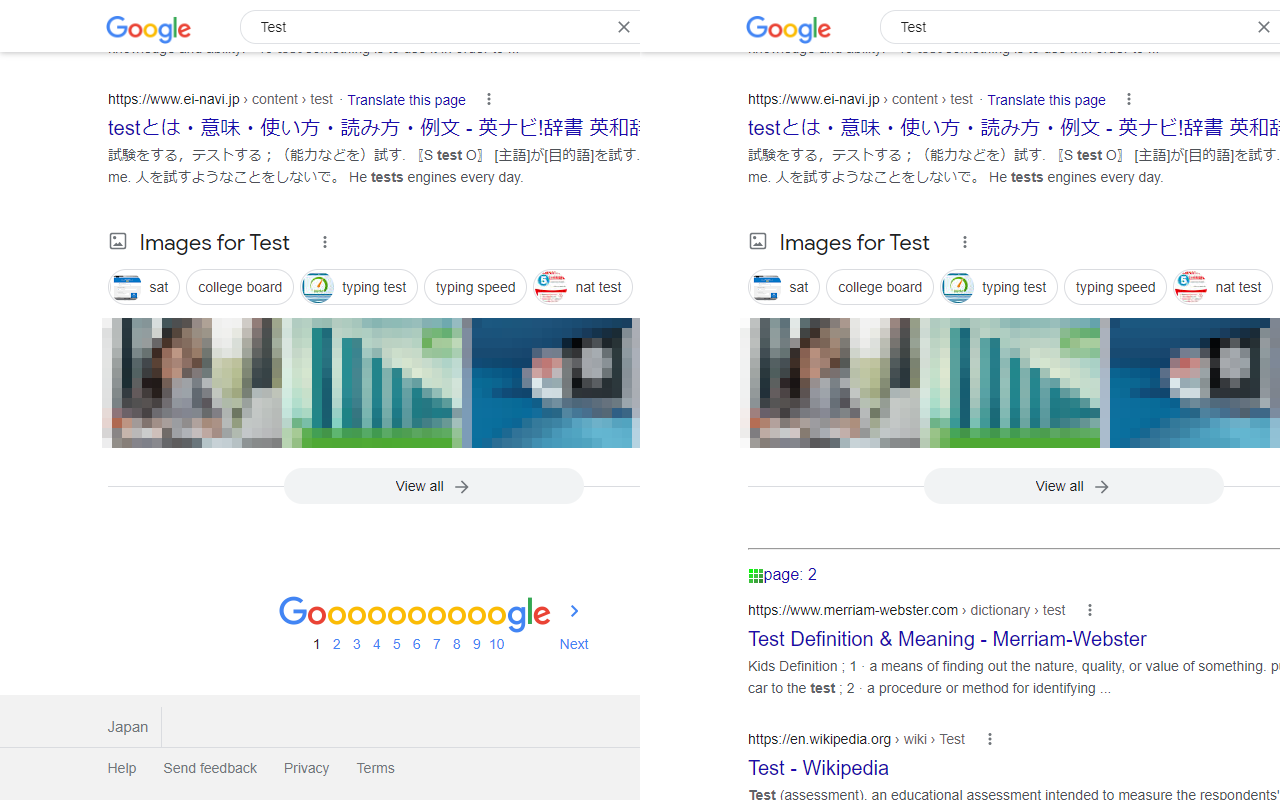
Task: Click Translate this page link in left window
Action: point(406,100)
